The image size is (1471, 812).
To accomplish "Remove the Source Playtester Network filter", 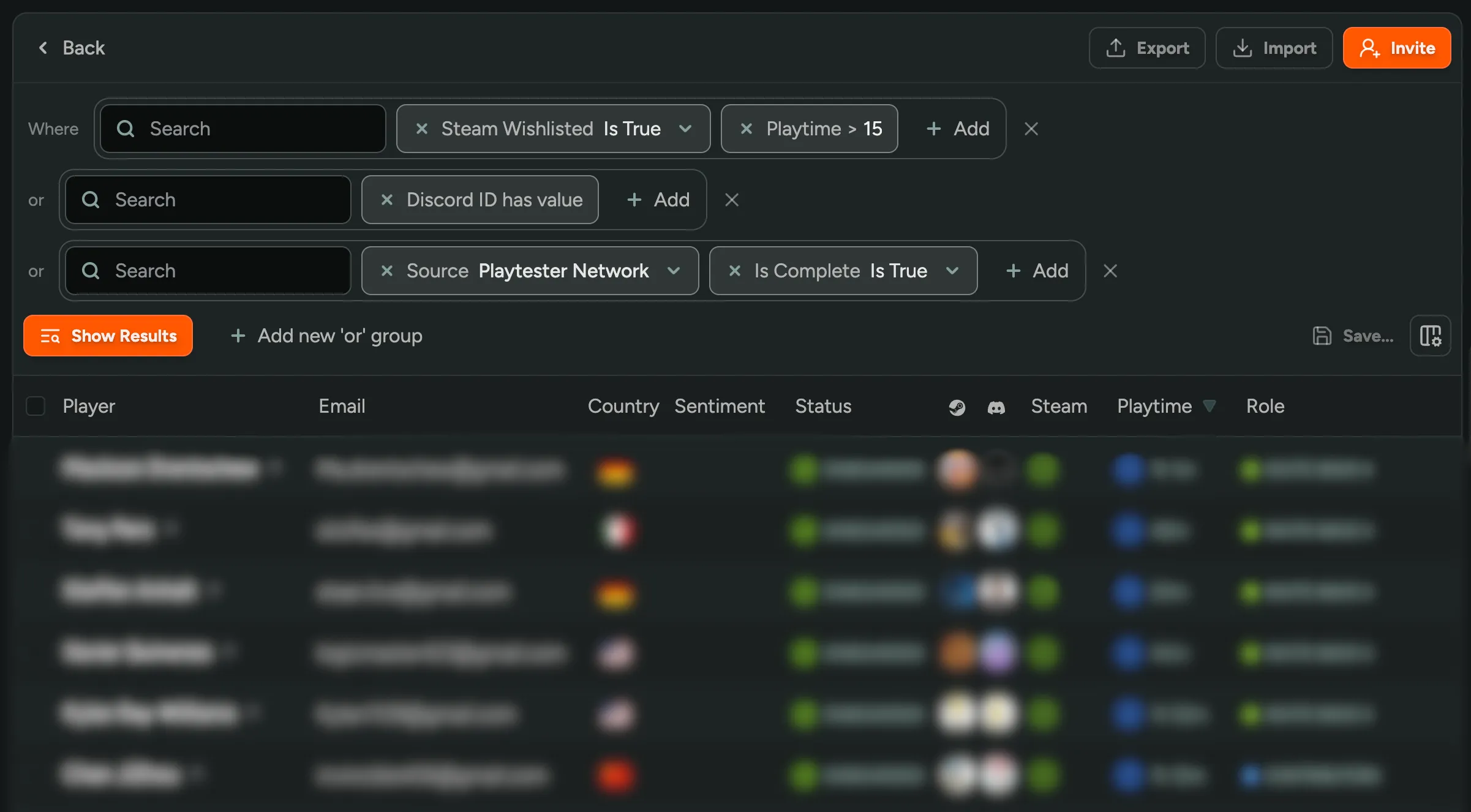I will pyautogui.click(x=386, y=271).
